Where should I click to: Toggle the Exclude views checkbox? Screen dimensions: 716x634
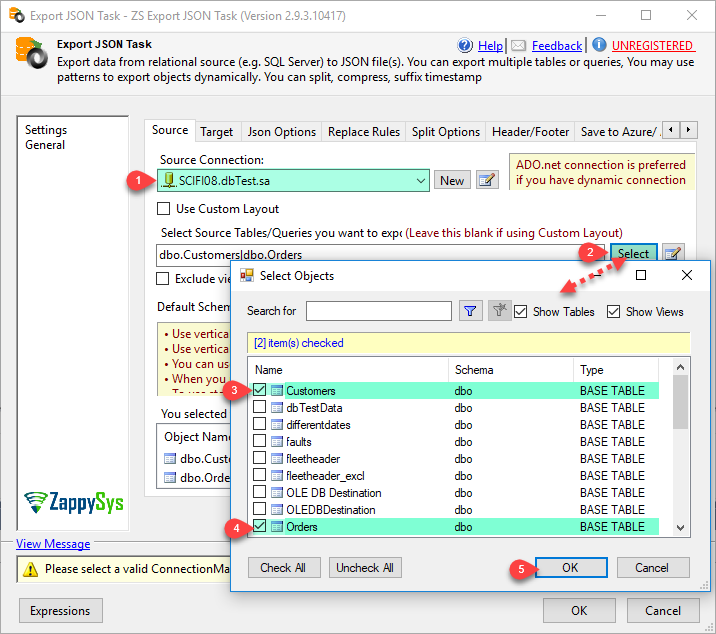(163, 279)
